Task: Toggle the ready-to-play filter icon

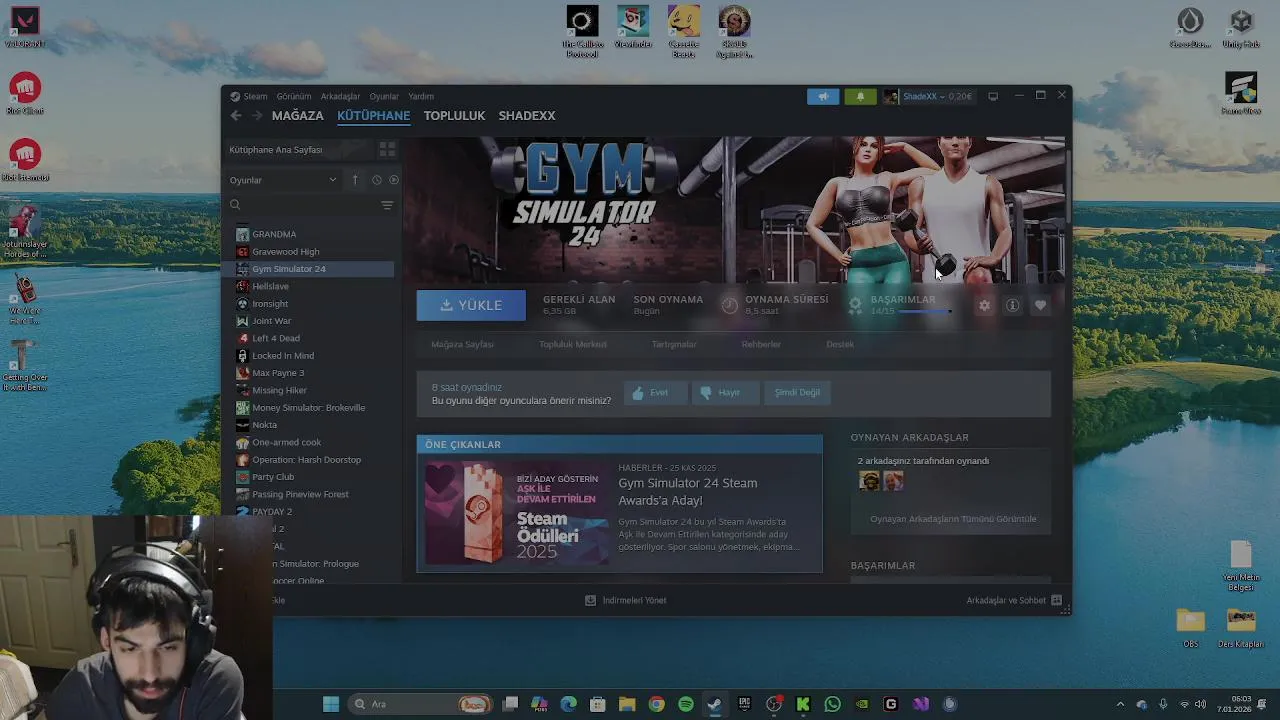Action: (393, 180)
